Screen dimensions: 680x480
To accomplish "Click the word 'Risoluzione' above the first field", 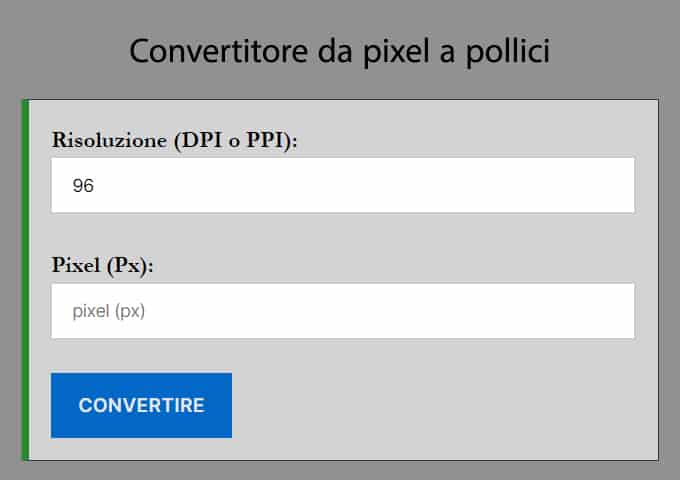I will click(108, 139).
